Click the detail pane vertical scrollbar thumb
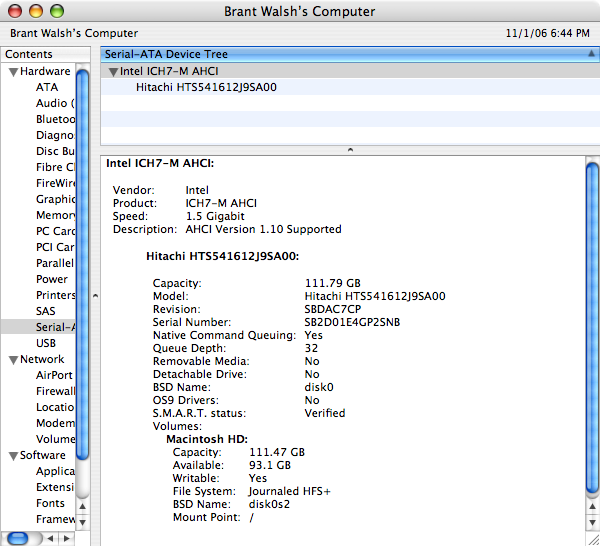The image size is (600, 546). [x=593, y=328]
